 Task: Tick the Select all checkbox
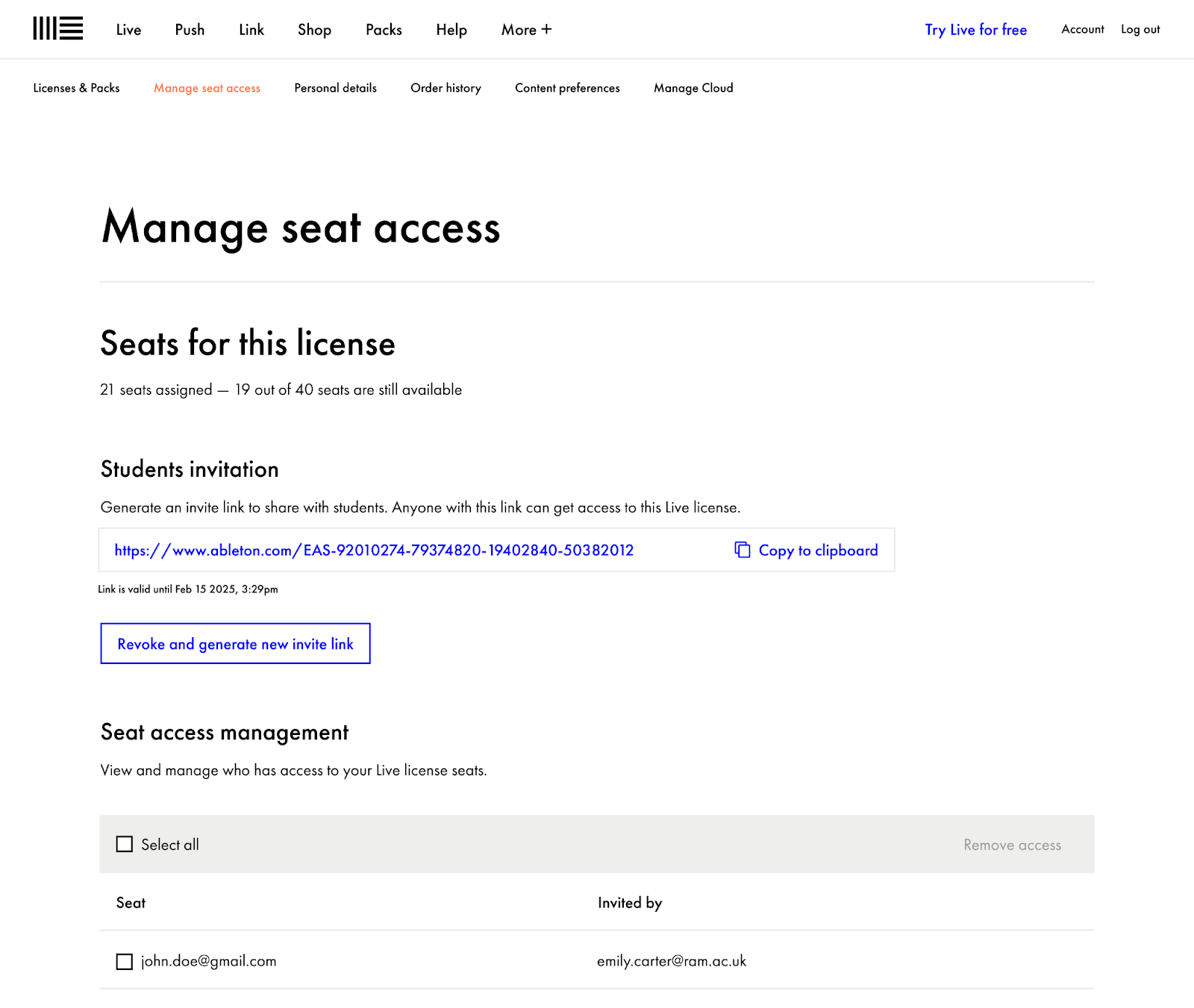point(125,844)
